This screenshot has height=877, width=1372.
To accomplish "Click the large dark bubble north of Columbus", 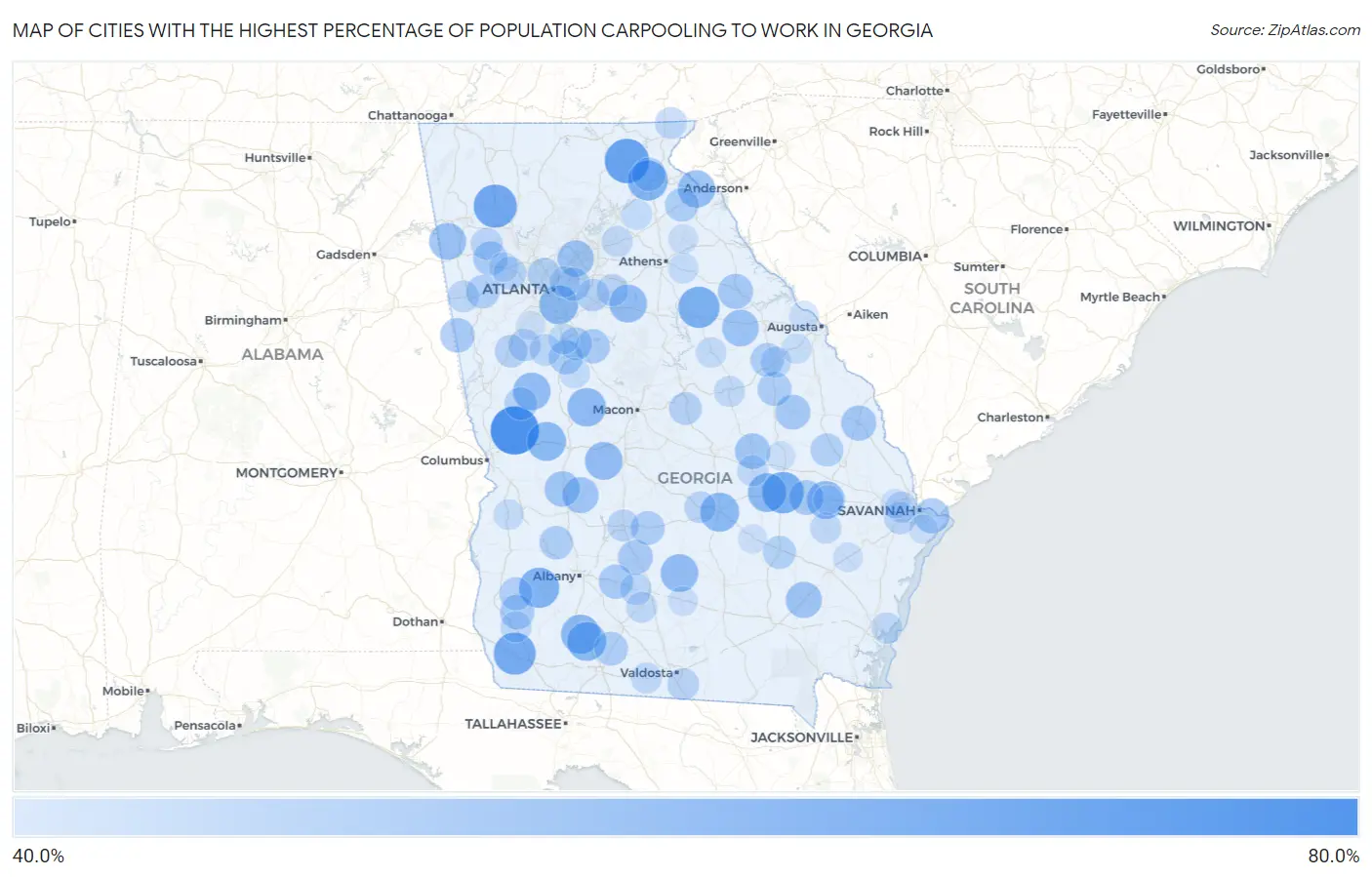I will 514,430.
